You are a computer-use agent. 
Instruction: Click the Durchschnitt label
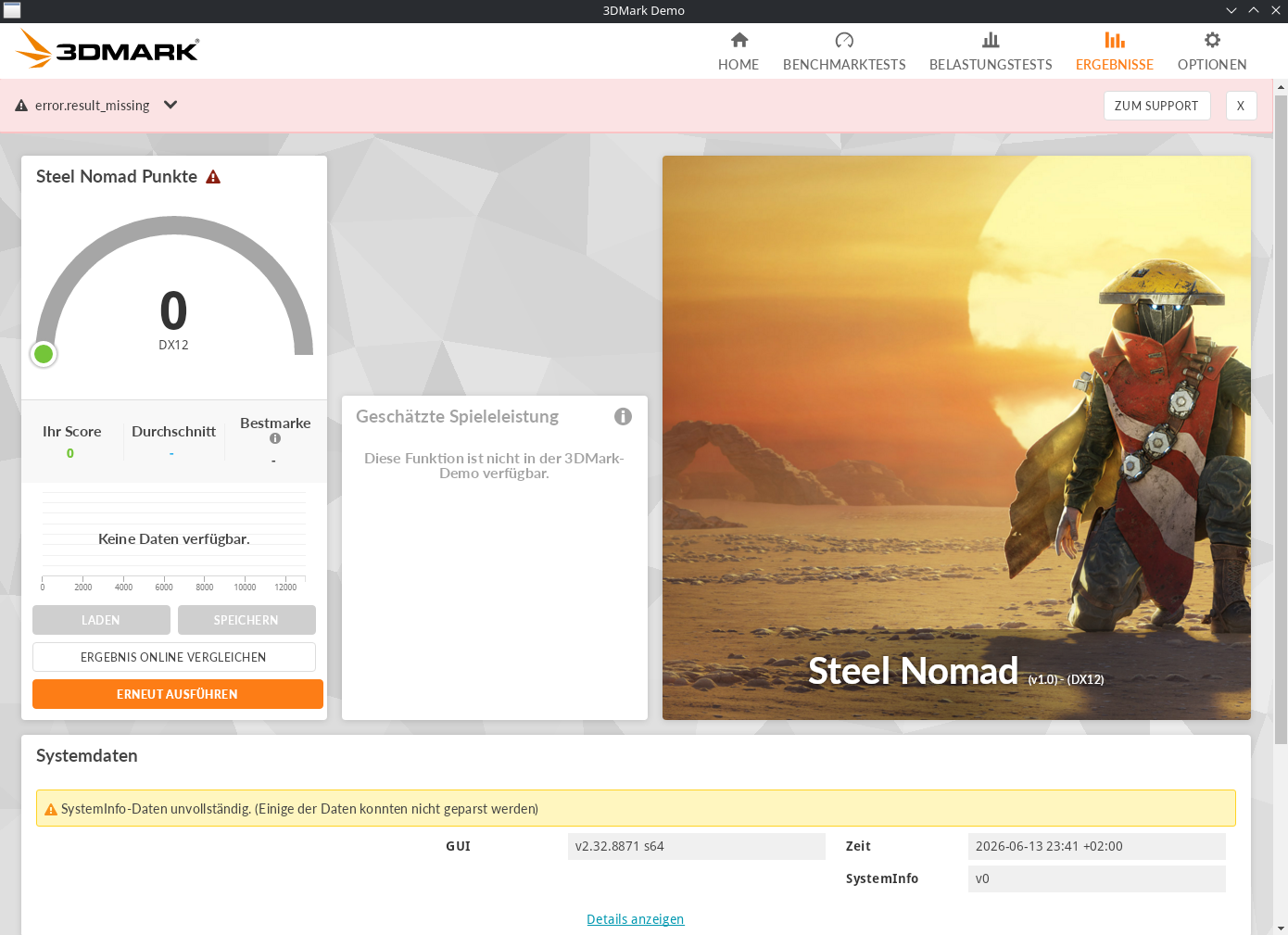point(173,432)
